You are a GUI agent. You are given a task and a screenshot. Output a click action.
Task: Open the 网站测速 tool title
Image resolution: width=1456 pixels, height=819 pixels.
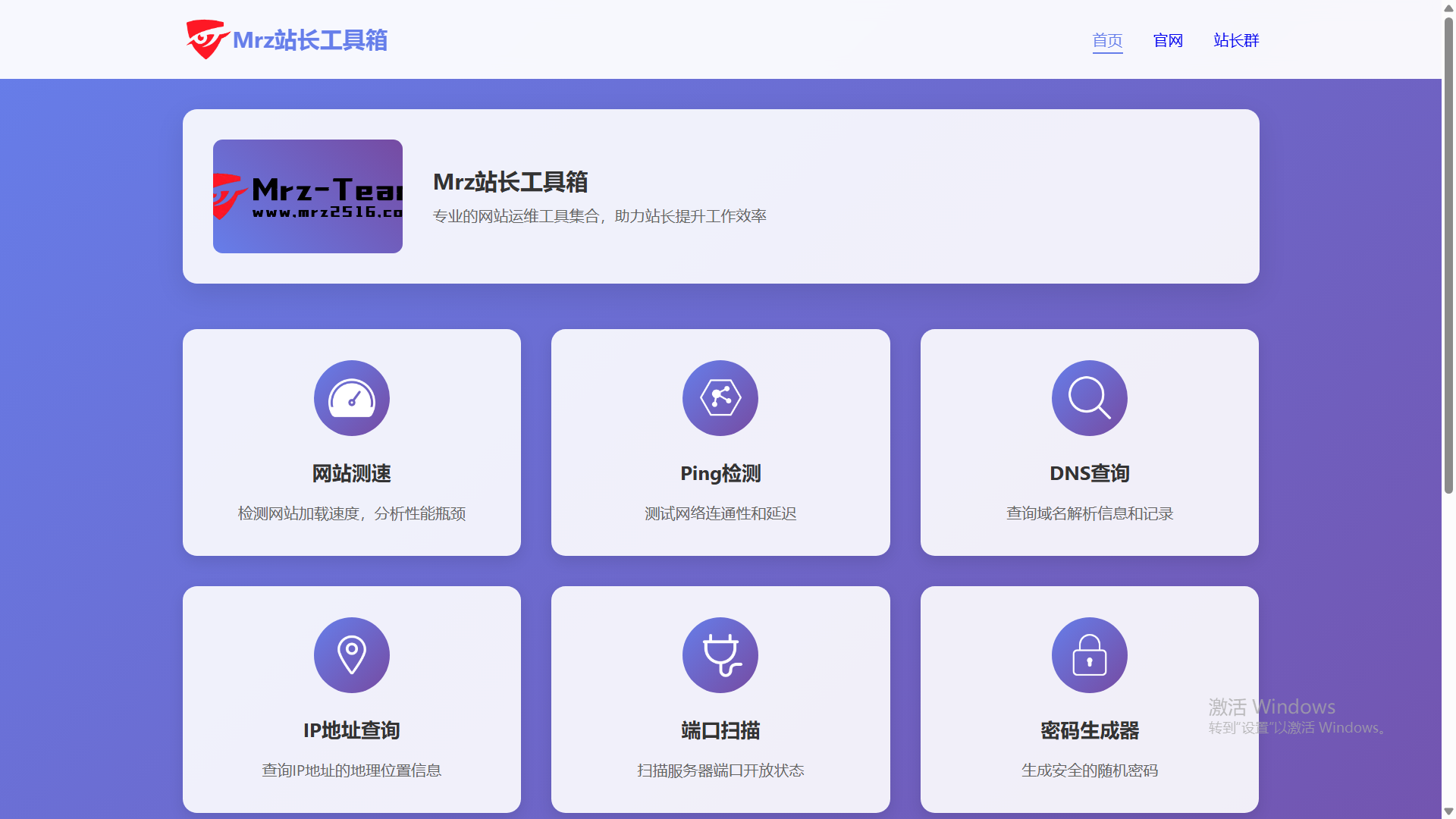[352, 474]
